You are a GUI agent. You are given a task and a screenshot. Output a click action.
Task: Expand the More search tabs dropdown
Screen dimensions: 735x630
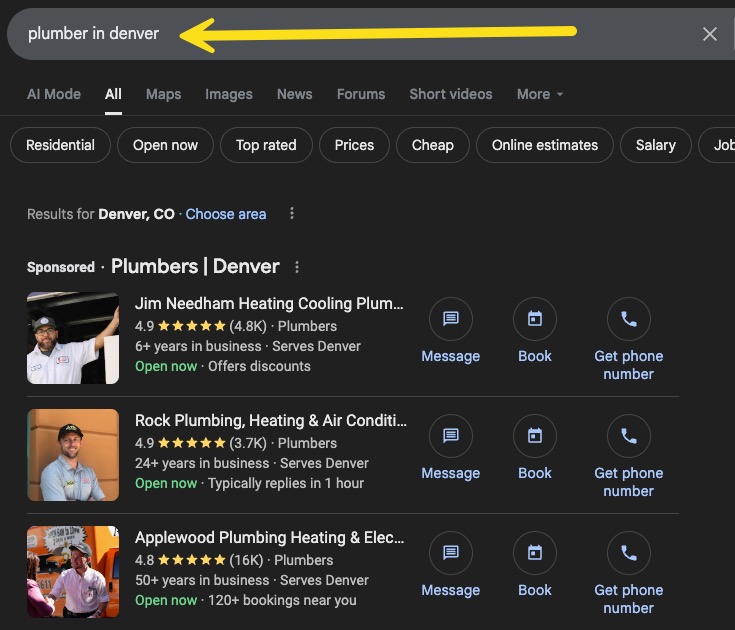click(540, 94)
